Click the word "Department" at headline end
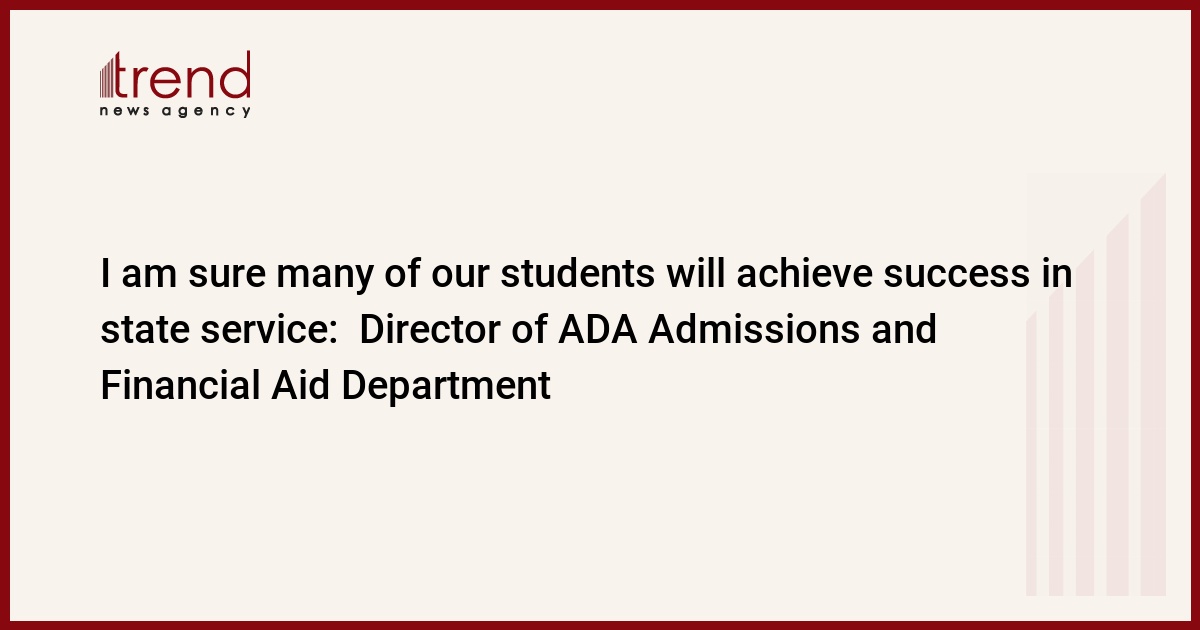 [x=446, y=387]
